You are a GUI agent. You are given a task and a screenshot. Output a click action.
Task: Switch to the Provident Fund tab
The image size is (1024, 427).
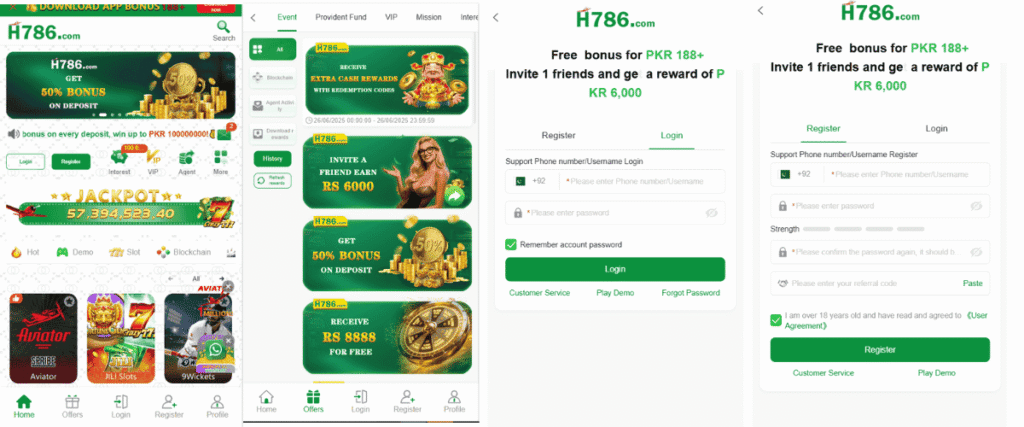point(341,17)
